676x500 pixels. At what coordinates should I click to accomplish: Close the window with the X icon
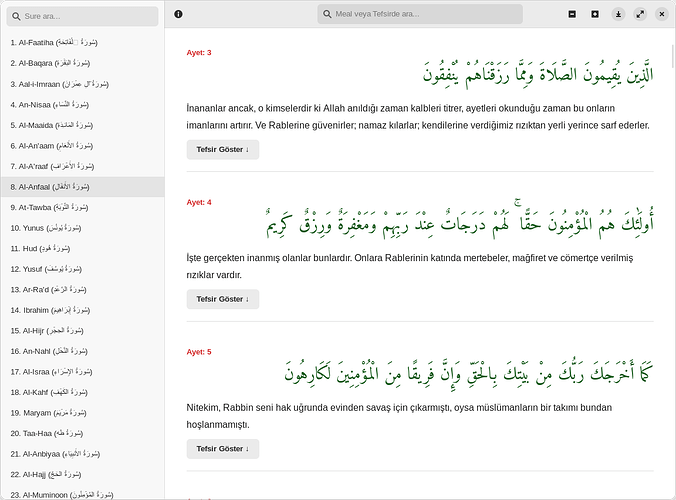click(661, 14)
